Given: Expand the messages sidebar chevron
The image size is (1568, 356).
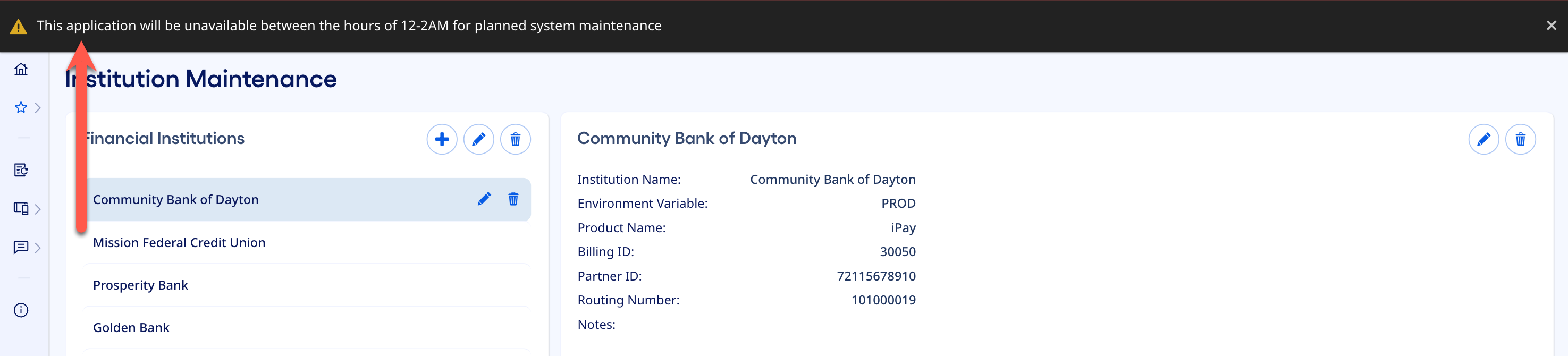Looking at the screenshot, I should (x=38, y=248).
